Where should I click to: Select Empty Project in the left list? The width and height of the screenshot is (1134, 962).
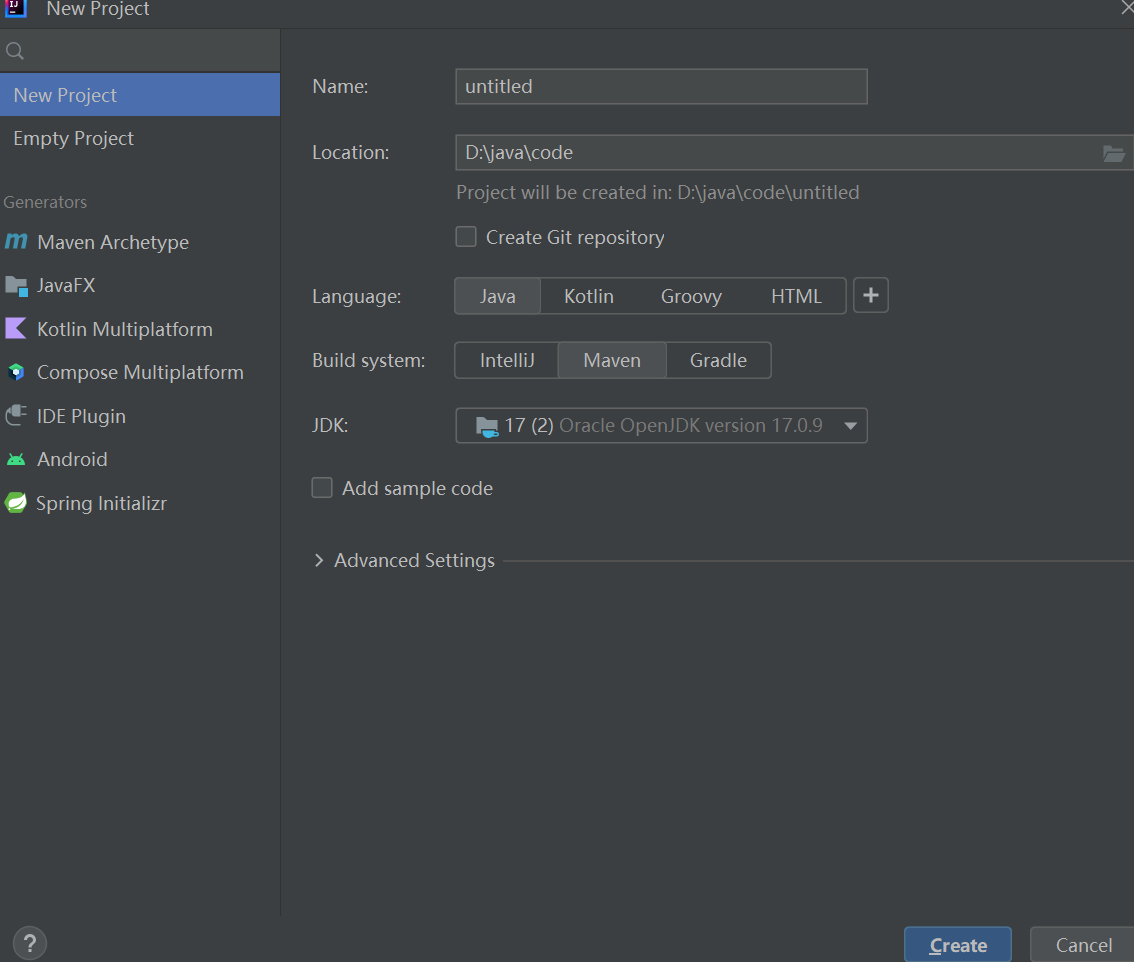[140, 138]
